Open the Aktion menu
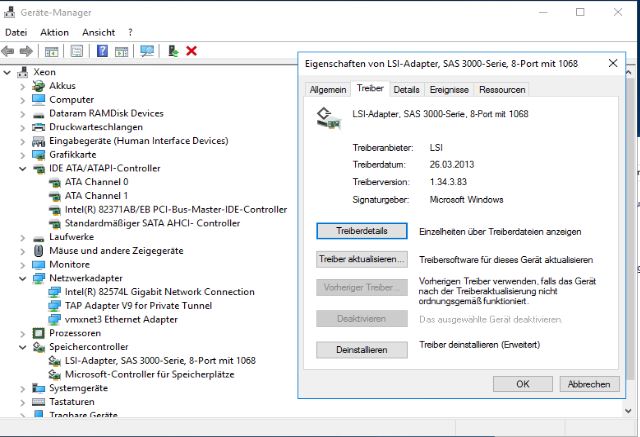The width and height of the screenshot is (640, 437). click(x=54, y=32)
